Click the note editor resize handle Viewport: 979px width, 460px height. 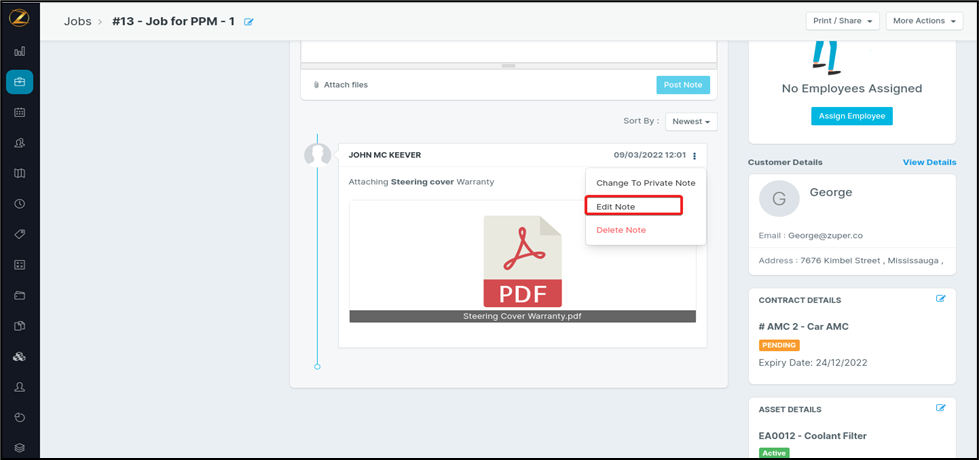coord(508,66)
